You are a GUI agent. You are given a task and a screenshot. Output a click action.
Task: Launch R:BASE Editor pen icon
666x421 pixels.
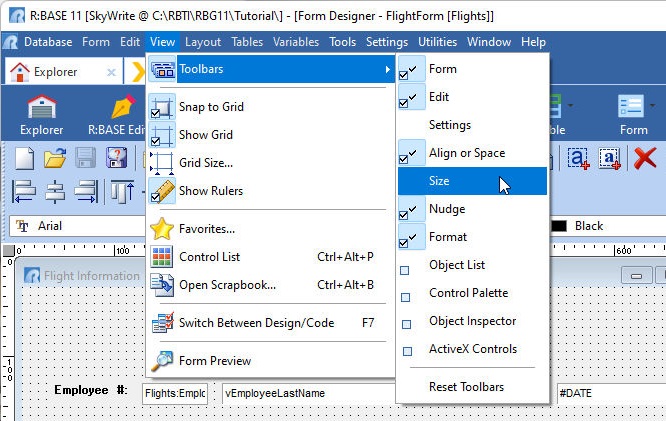coord(123,106)
